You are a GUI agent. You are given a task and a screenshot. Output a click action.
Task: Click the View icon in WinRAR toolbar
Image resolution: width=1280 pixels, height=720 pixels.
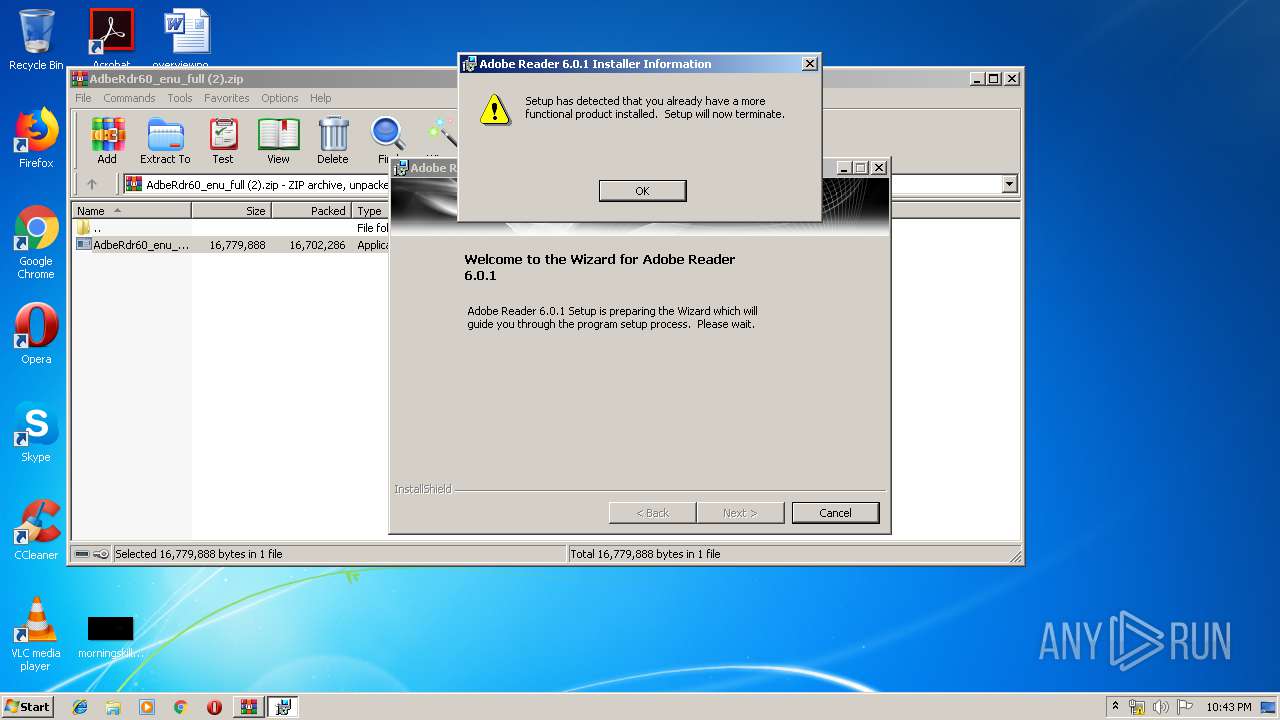(278, 141)
